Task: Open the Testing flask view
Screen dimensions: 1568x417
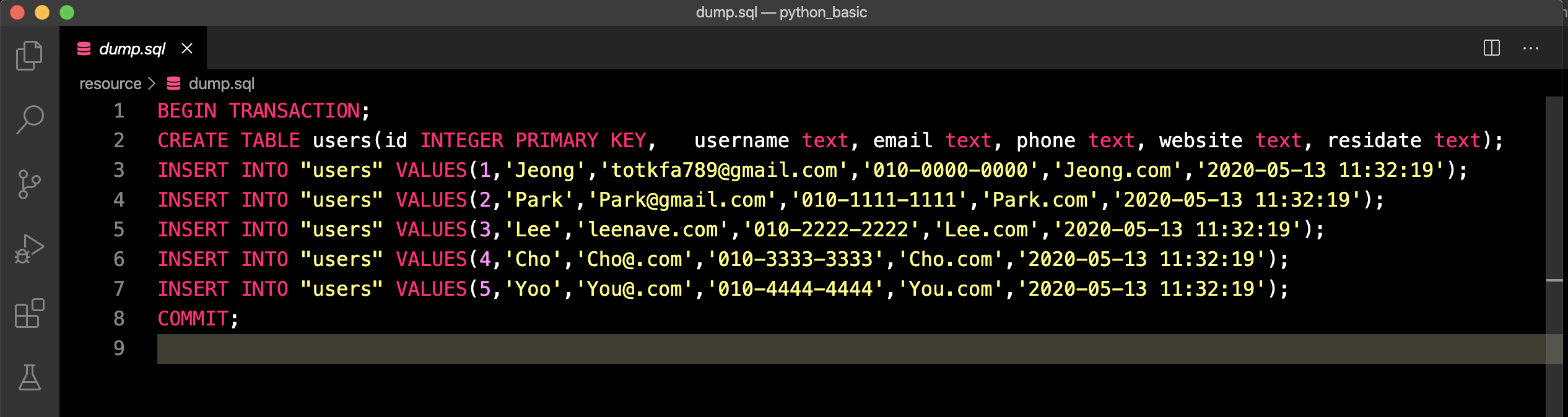Action: (29, 377)
